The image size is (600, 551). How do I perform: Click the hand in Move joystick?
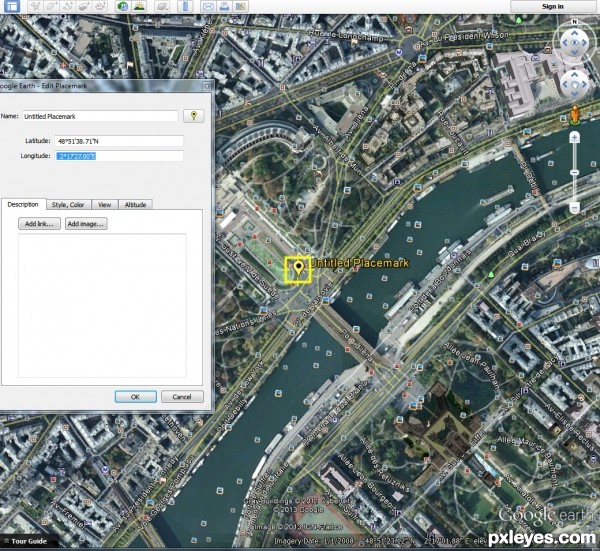point(574,84)
